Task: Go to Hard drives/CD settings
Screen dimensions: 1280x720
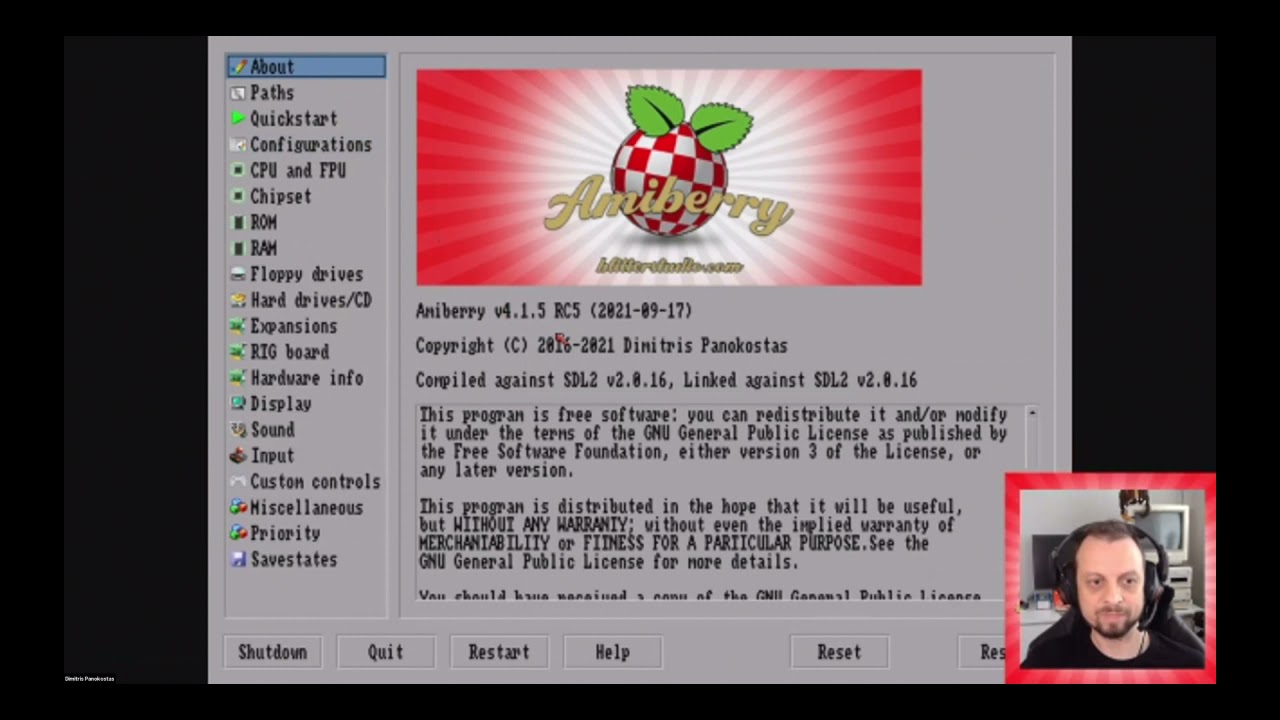Action: click(x=306, y=300)
